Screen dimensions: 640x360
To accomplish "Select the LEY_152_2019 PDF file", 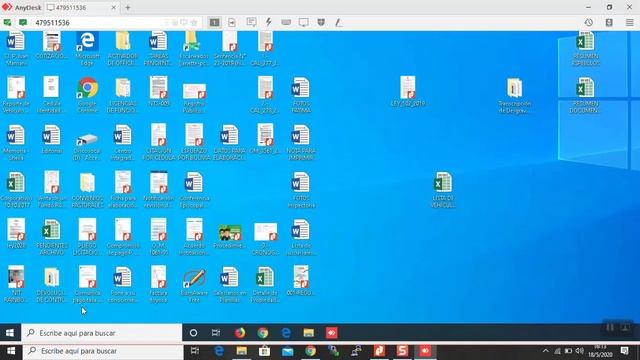I will pos(408,91).
